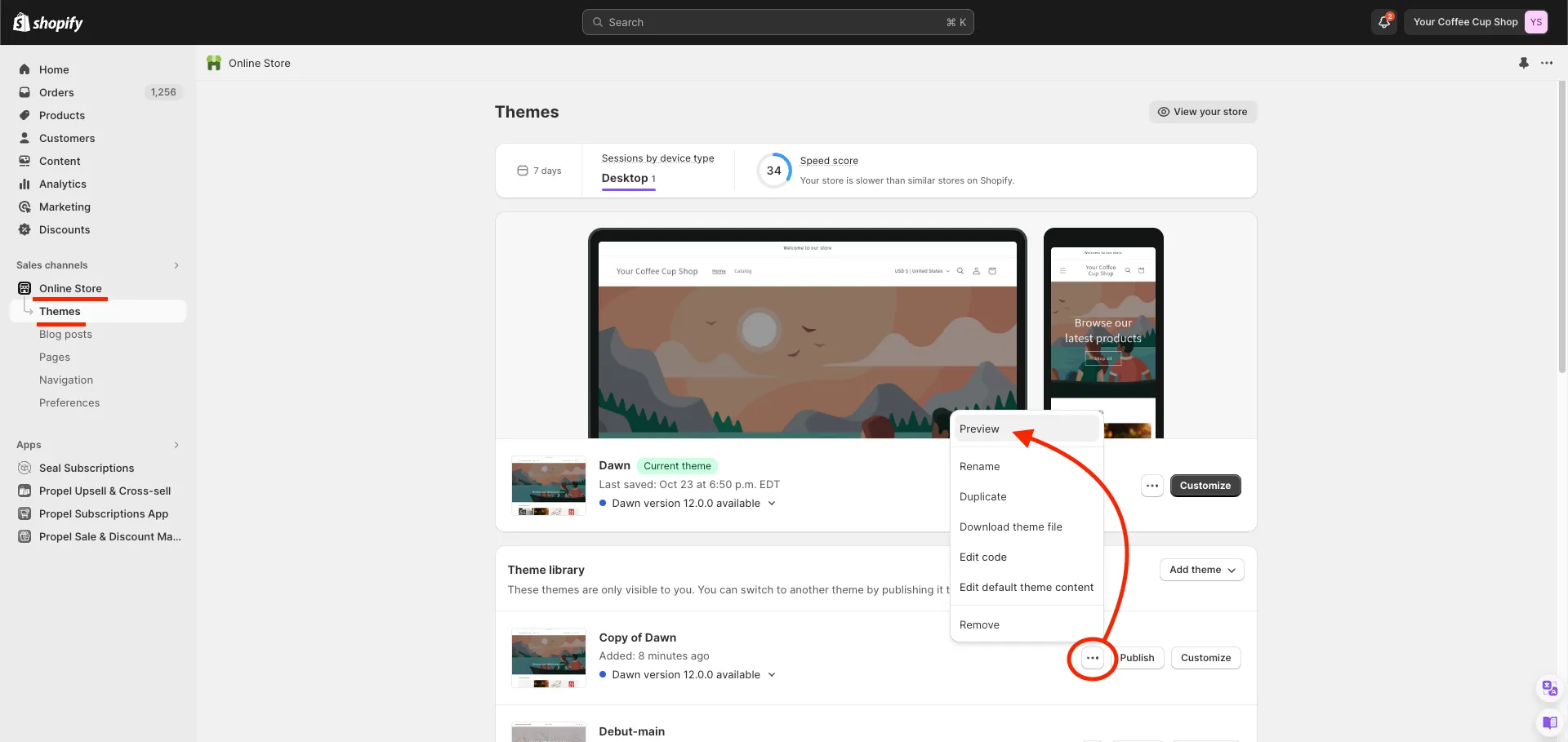Viewport: 1568px width, 742px height.
Task: Click the Products tag icon
Action: (24, 115)
